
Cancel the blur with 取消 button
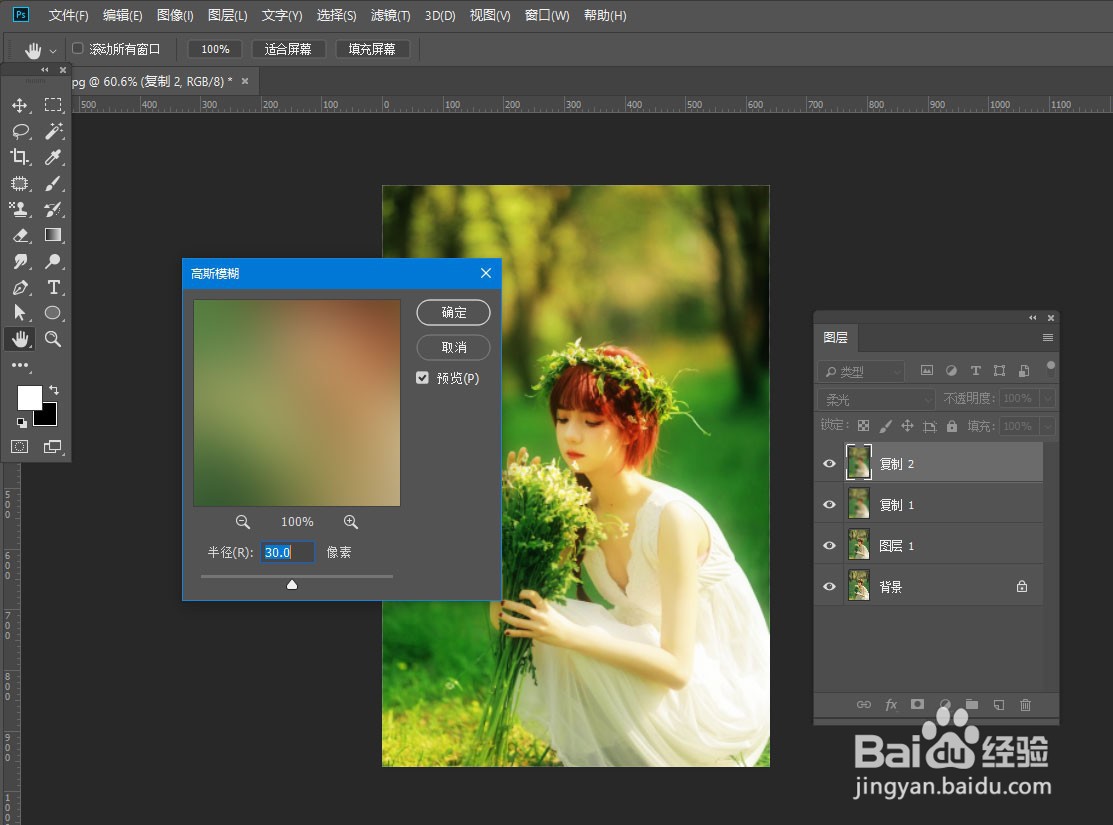[454, 347]
